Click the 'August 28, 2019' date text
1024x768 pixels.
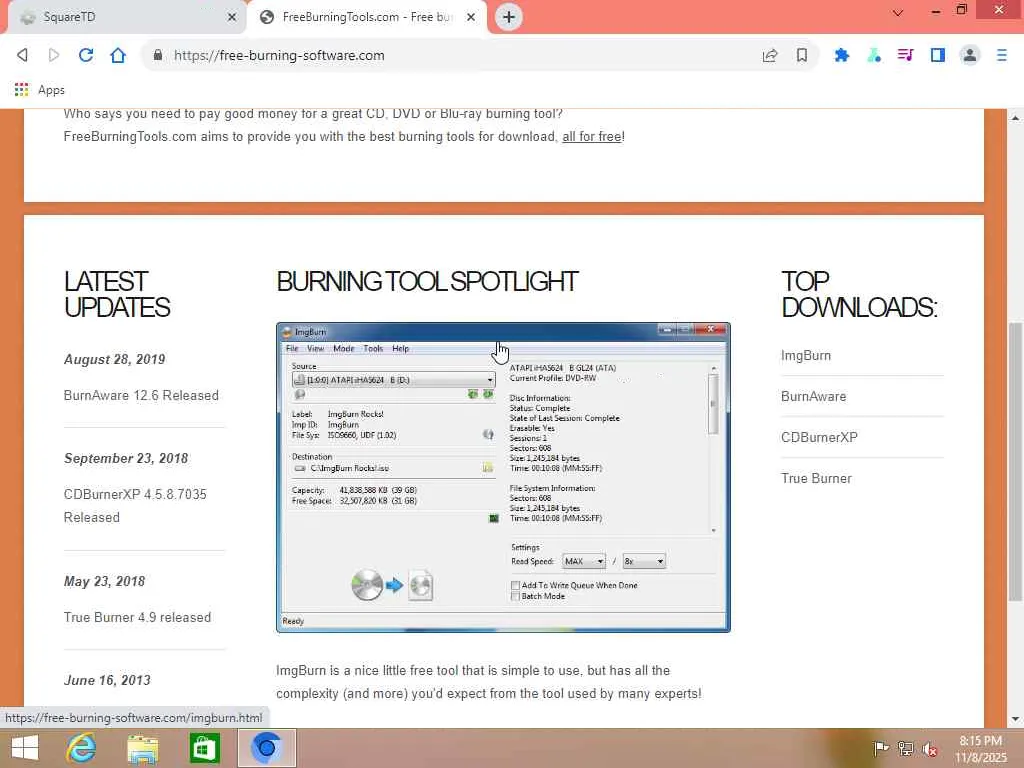(114, 359)
